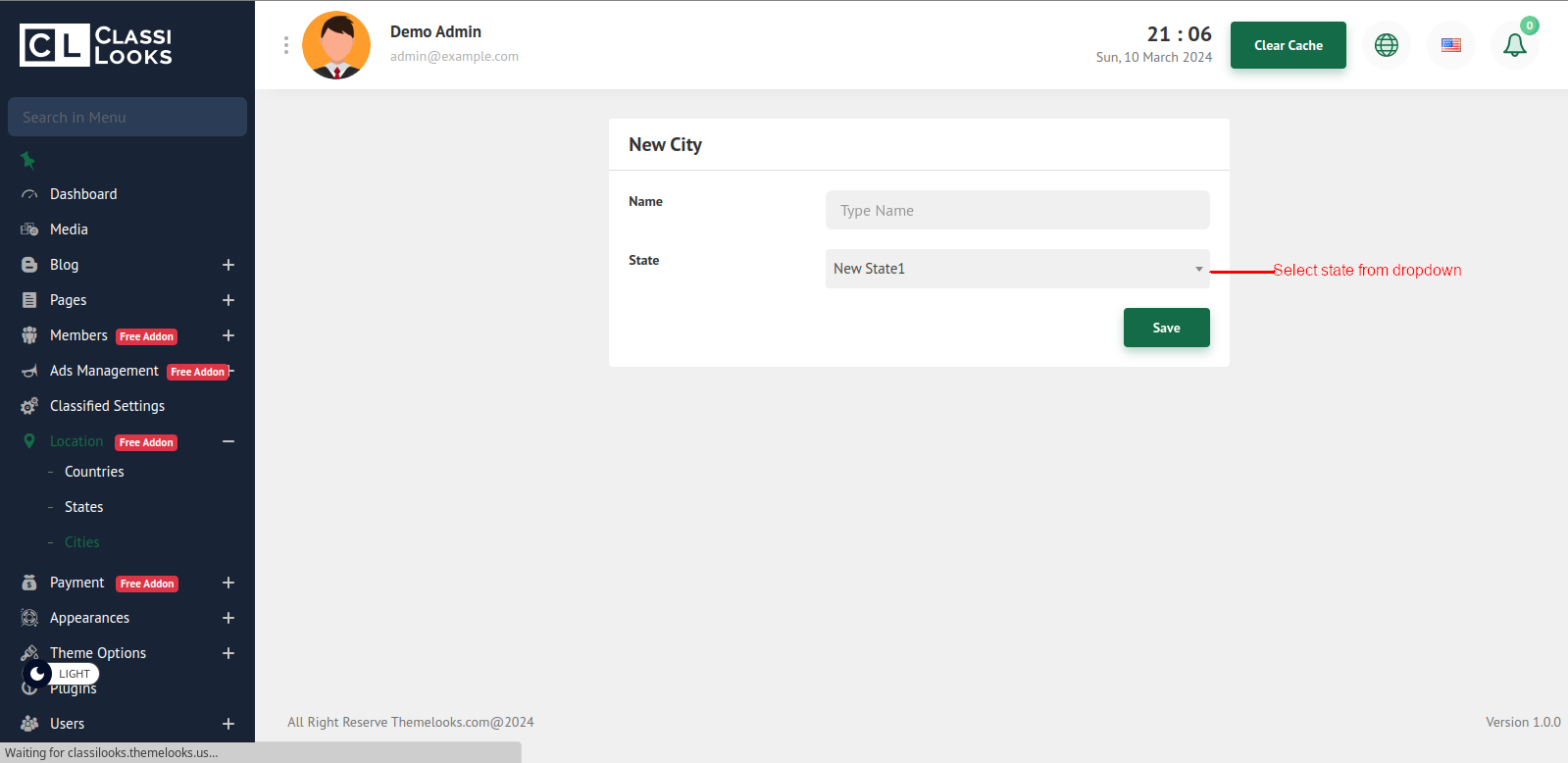
Task: Open the Dashboard menu item
Action: 83,194
